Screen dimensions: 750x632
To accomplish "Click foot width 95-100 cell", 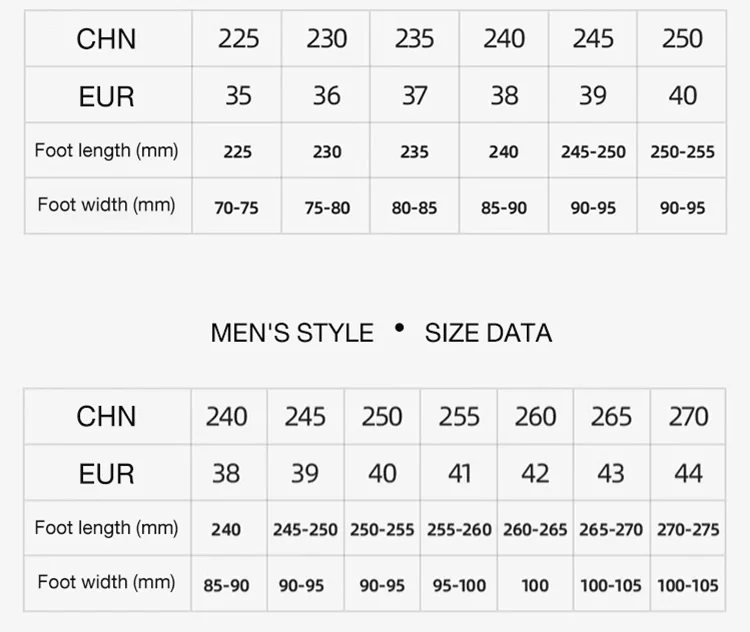I will pyautogui.click(x=459, y=585).
